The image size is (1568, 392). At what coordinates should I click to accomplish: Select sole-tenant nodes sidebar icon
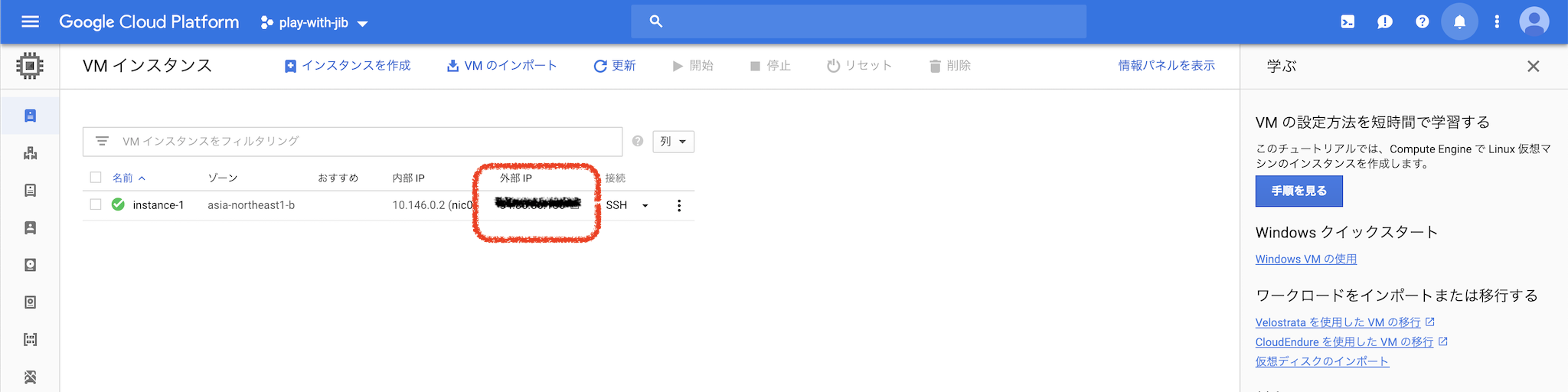30,227
